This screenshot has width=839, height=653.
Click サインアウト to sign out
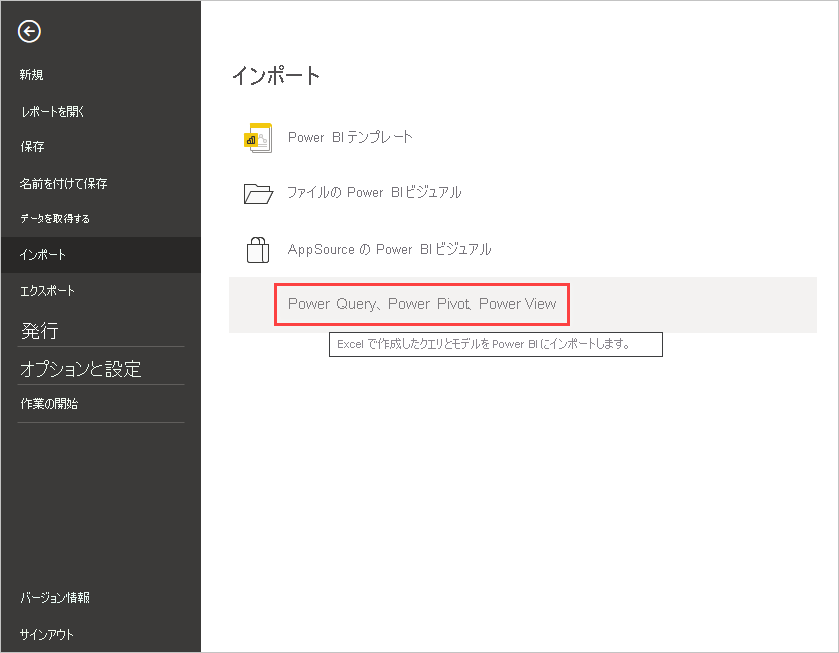point(45,634)
